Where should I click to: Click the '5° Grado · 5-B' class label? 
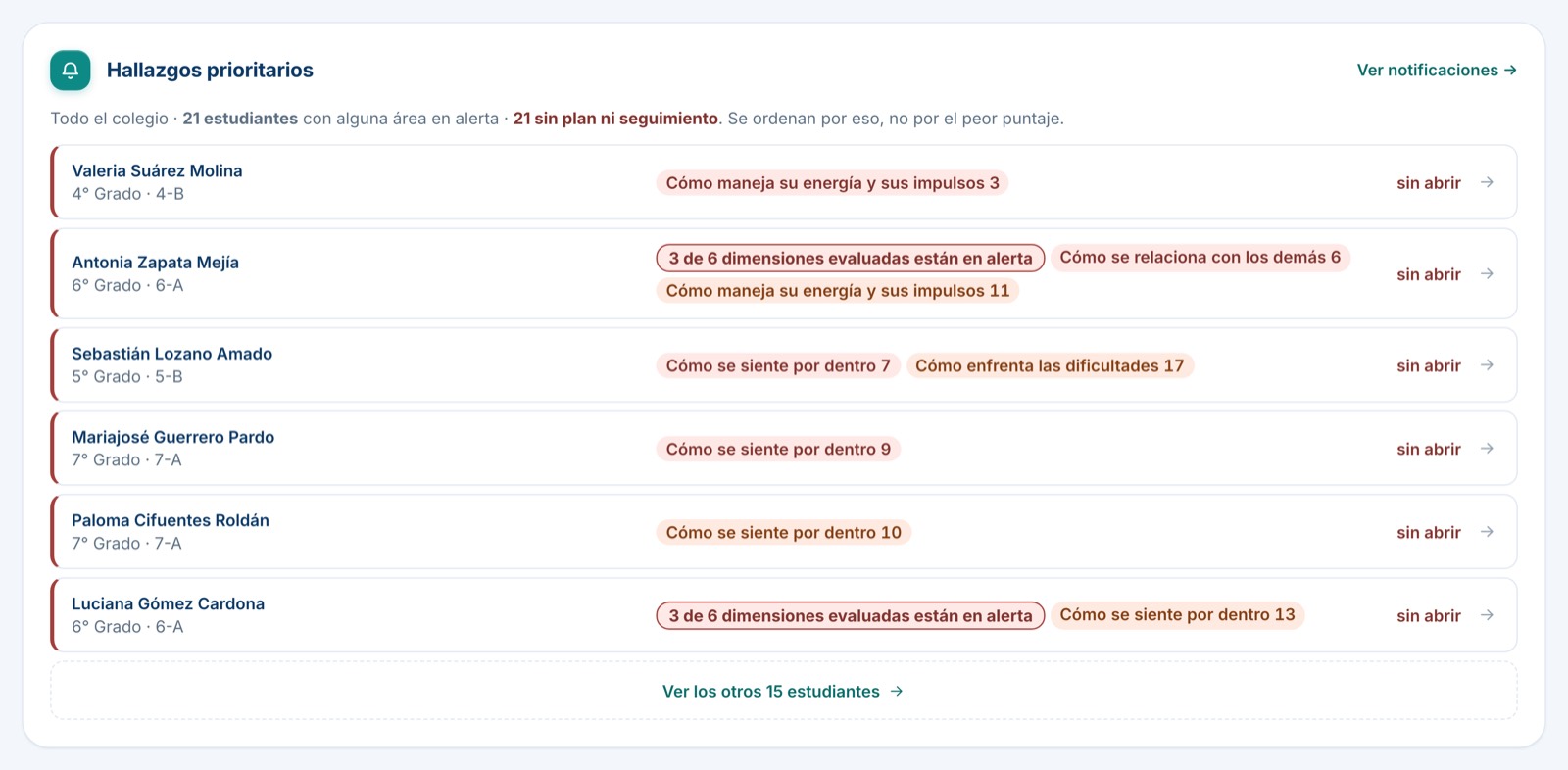127,377
